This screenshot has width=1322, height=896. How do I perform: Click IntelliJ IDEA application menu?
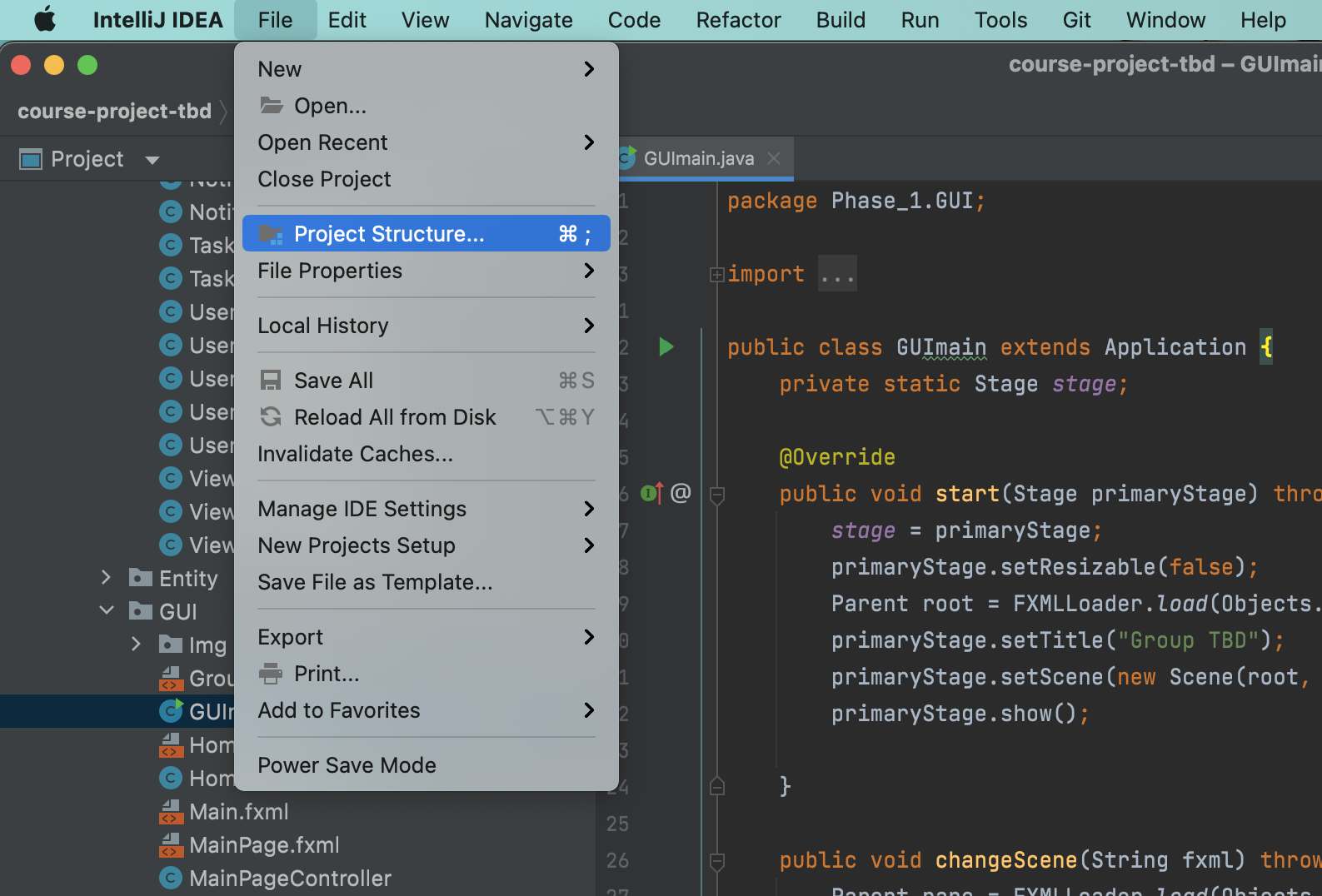[x=157, y=20]
